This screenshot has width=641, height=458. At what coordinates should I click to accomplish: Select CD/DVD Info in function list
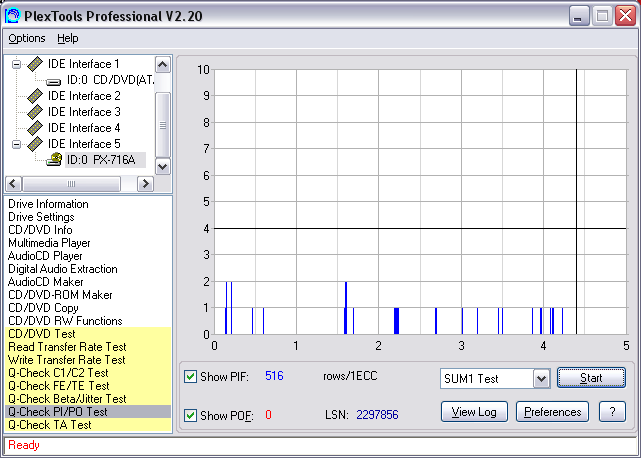(x=40, y=230)
